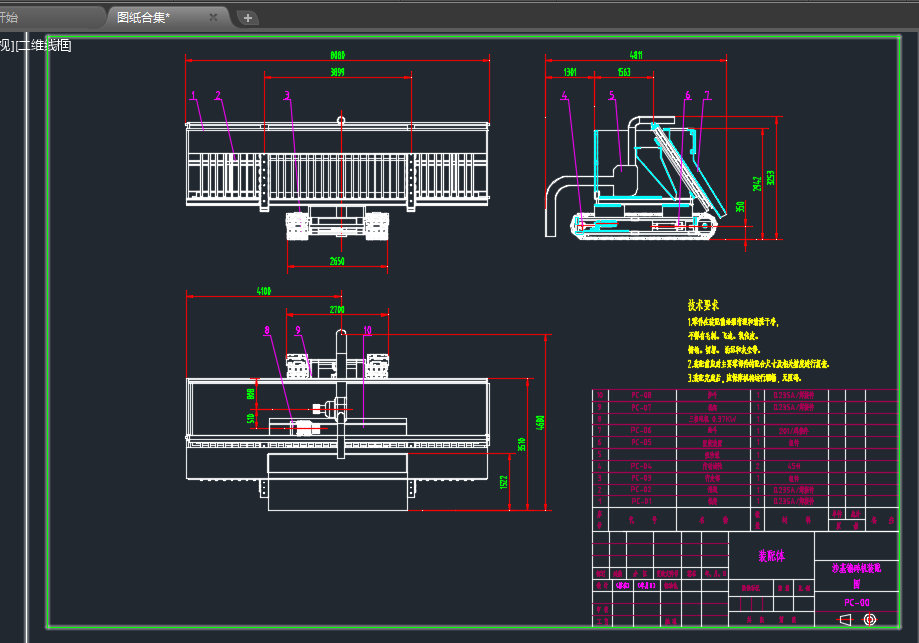Select the PC-08 row in parts list
The height and width of the screenshot is (643, 919).
coord(641,395)
